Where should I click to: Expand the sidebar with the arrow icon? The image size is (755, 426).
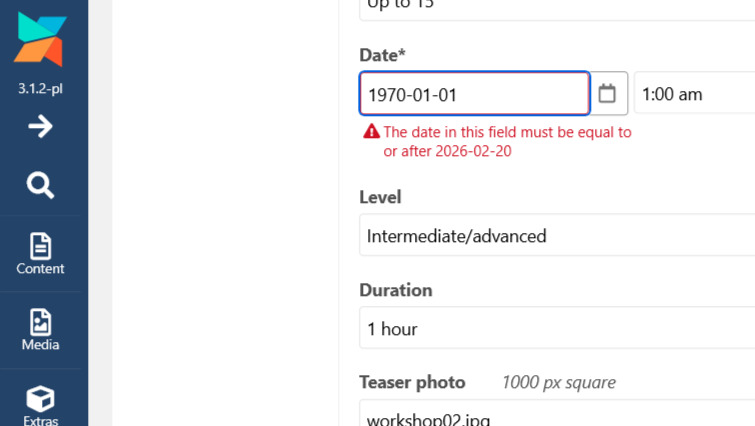tap(40, 126)
